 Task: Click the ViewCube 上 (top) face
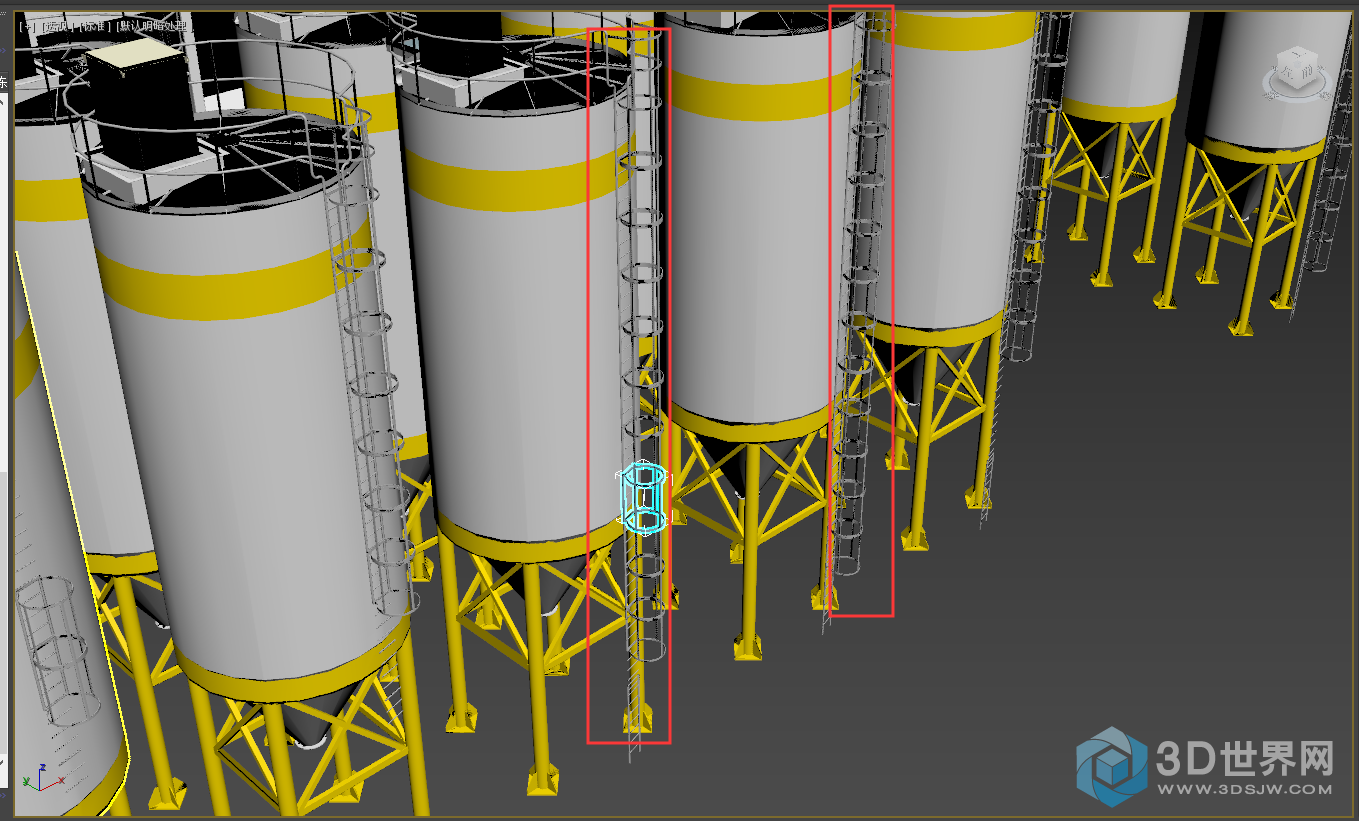[1297, 54]
